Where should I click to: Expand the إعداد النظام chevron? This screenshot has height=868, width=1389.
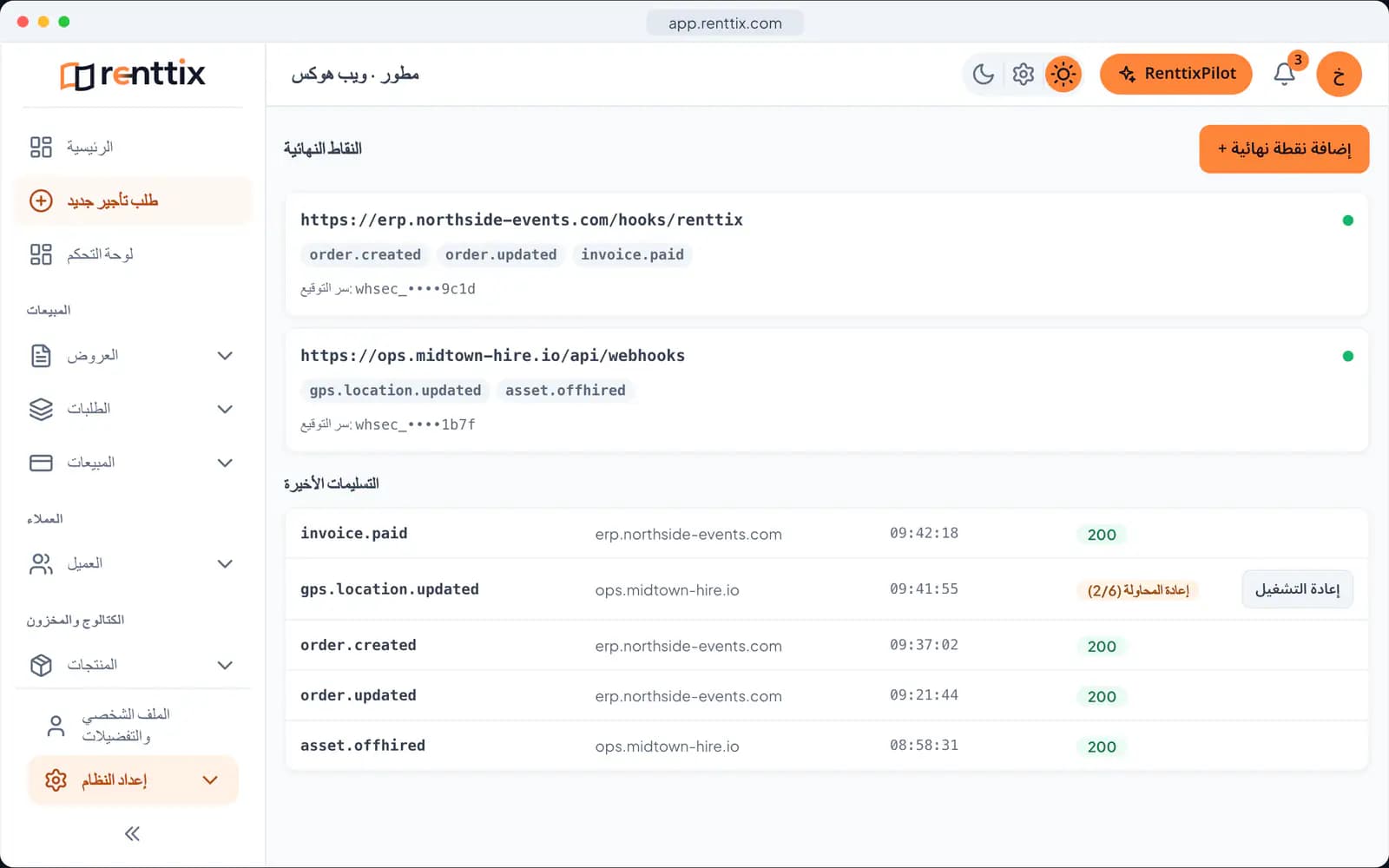point(210,780)
